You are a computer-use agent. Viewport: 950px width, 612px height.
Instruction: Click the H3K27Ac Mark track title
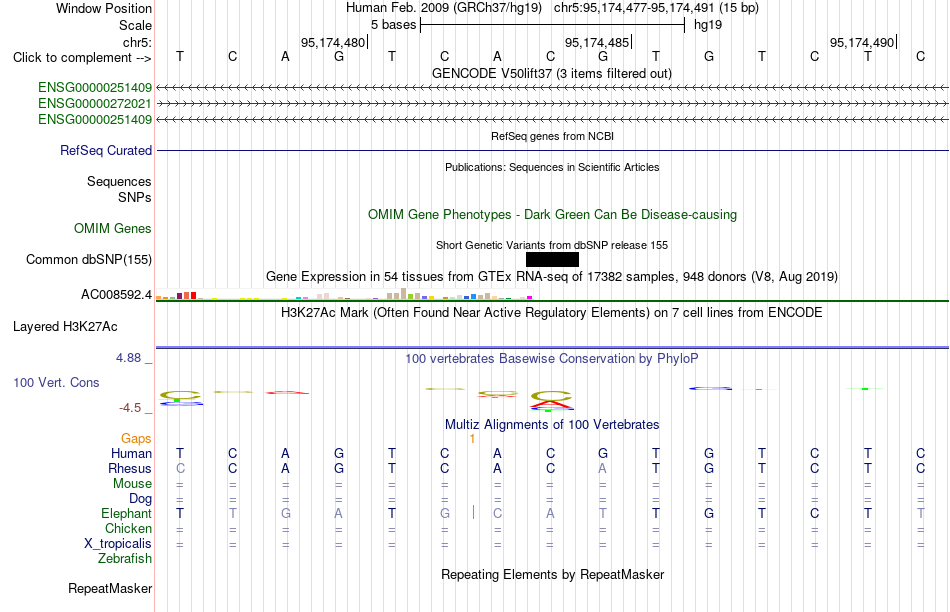click(x=551, y=313)
